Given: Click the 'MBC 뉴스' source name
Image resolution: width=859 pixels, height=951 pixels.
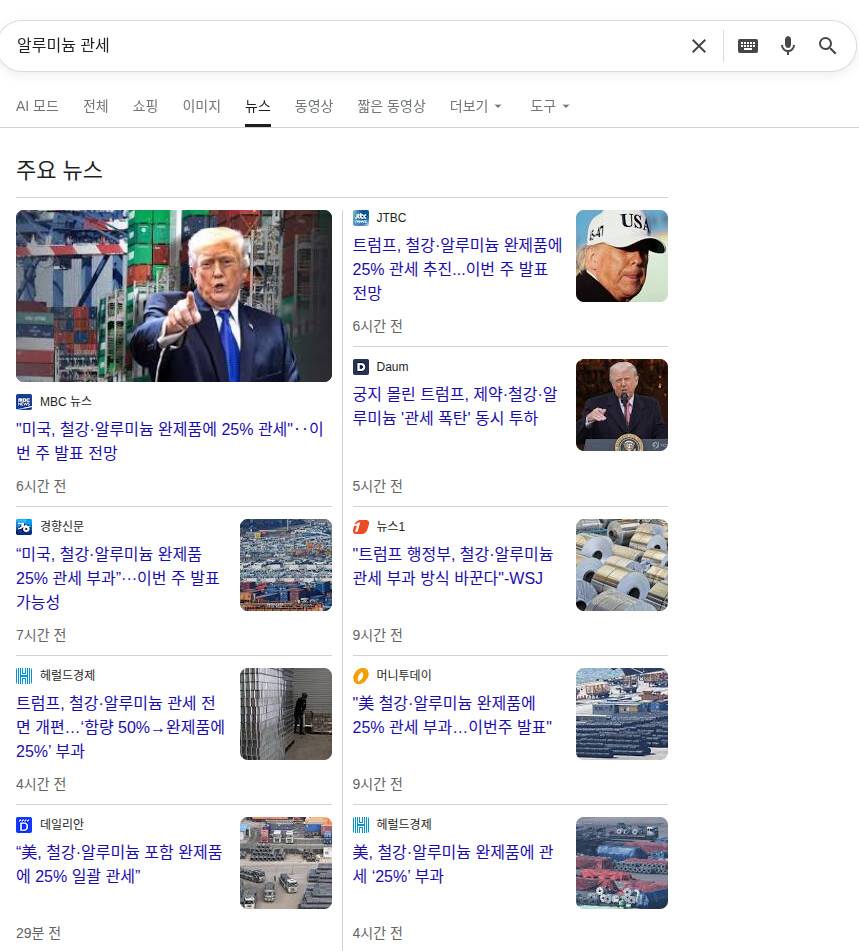Looking at the screenshot, I should point(66,402).
